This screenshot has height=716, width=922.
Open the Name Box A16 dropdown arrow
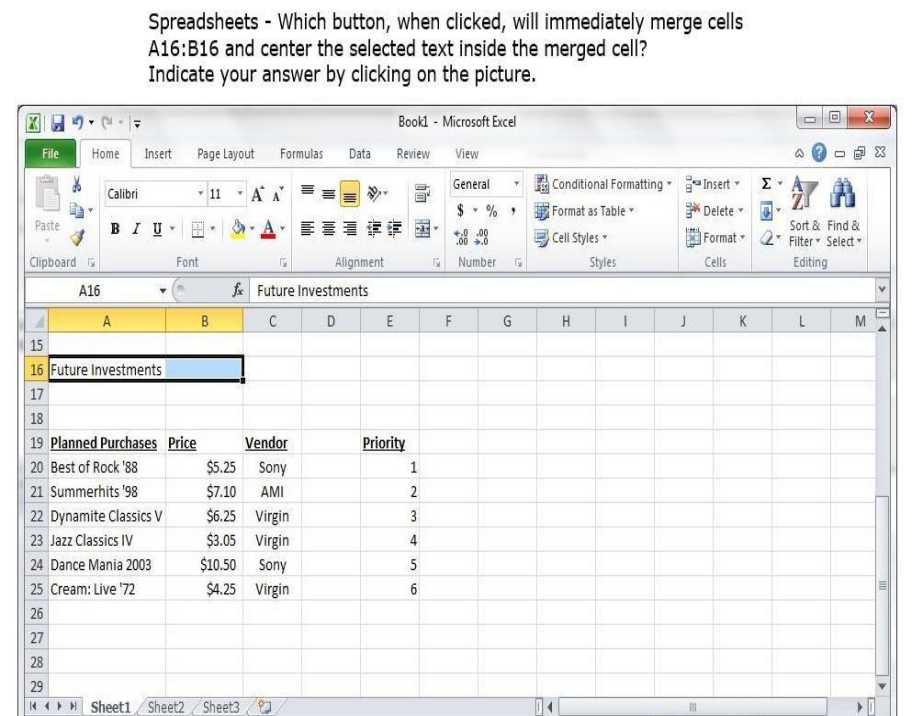pyautogui.click(x=163, y=291)
